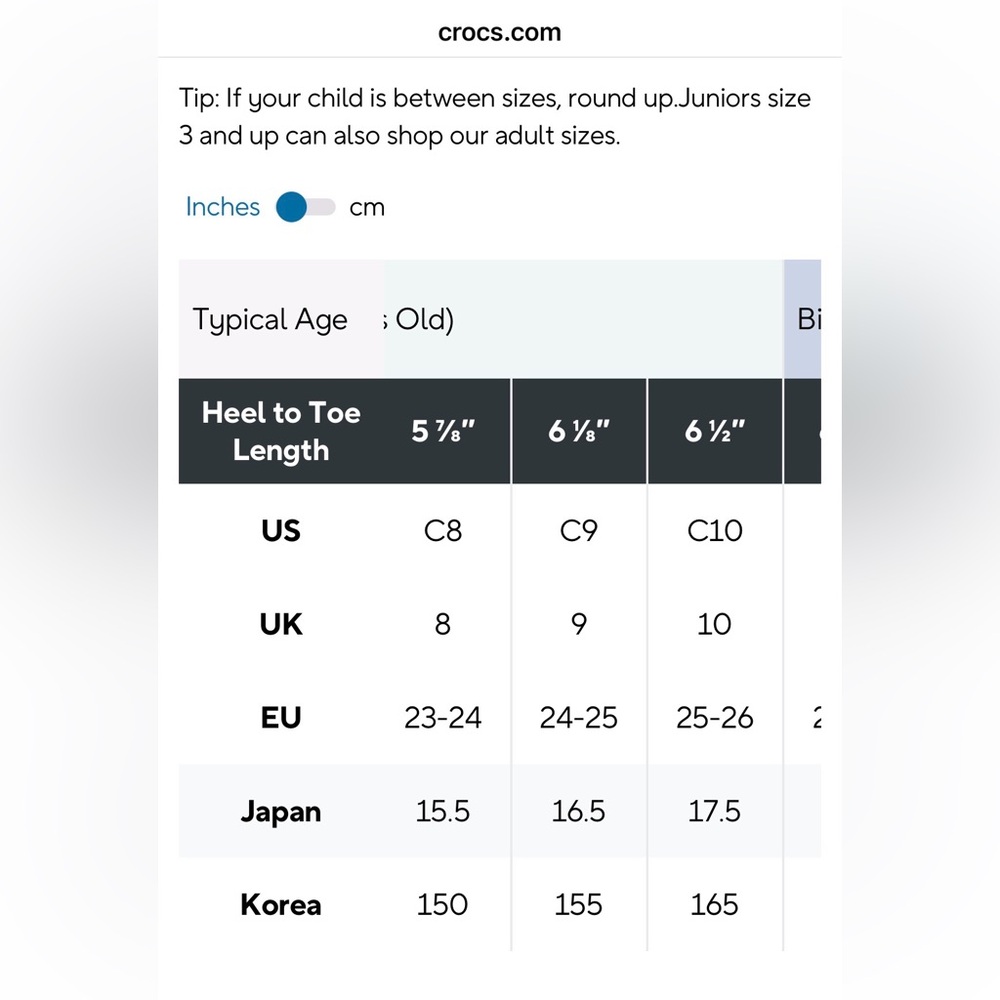Select the 5 ⅞" length column
Screen dimensions: 1000x1000
[443, 431]
